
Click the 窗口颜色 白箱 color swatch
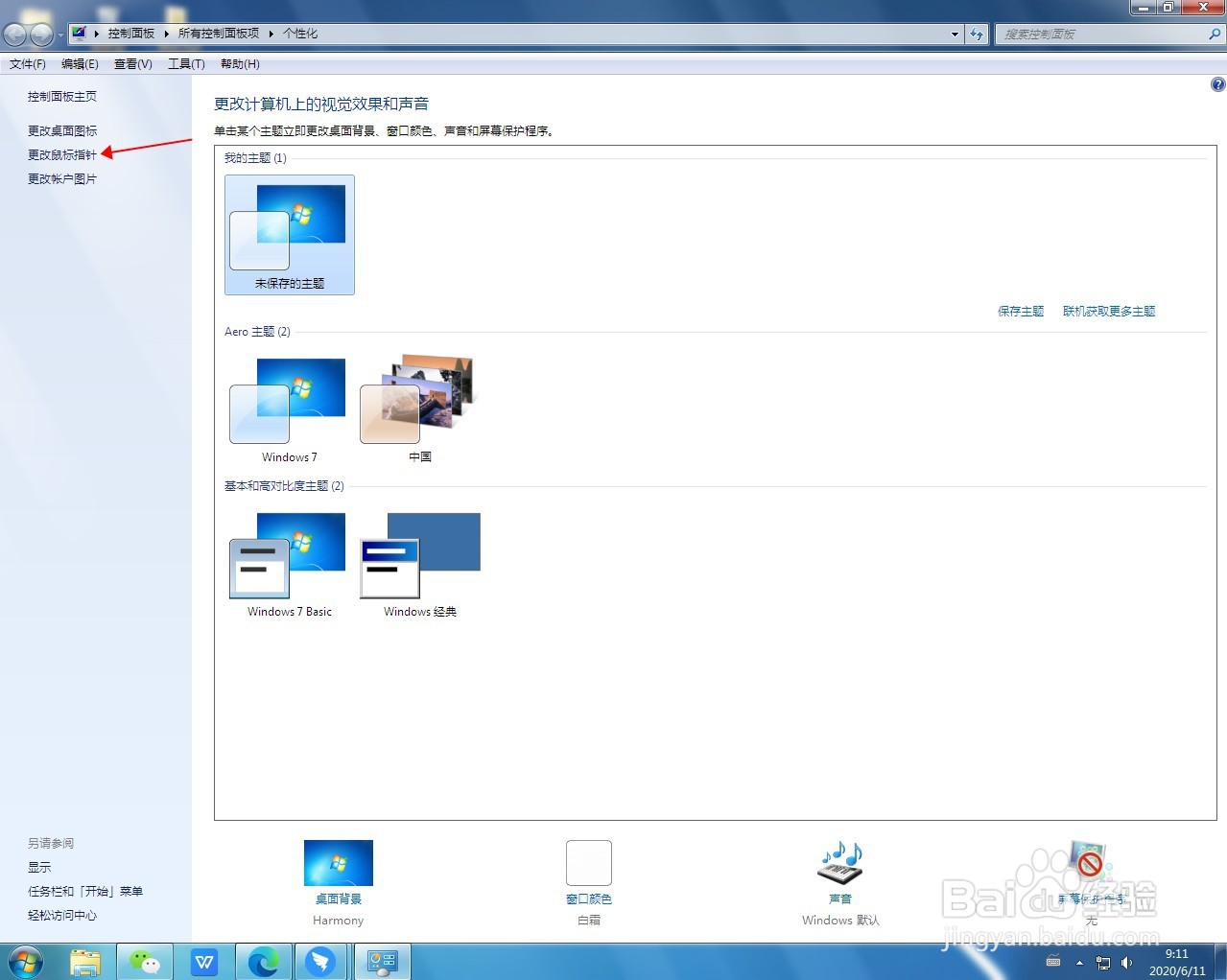tap(588, 862)
